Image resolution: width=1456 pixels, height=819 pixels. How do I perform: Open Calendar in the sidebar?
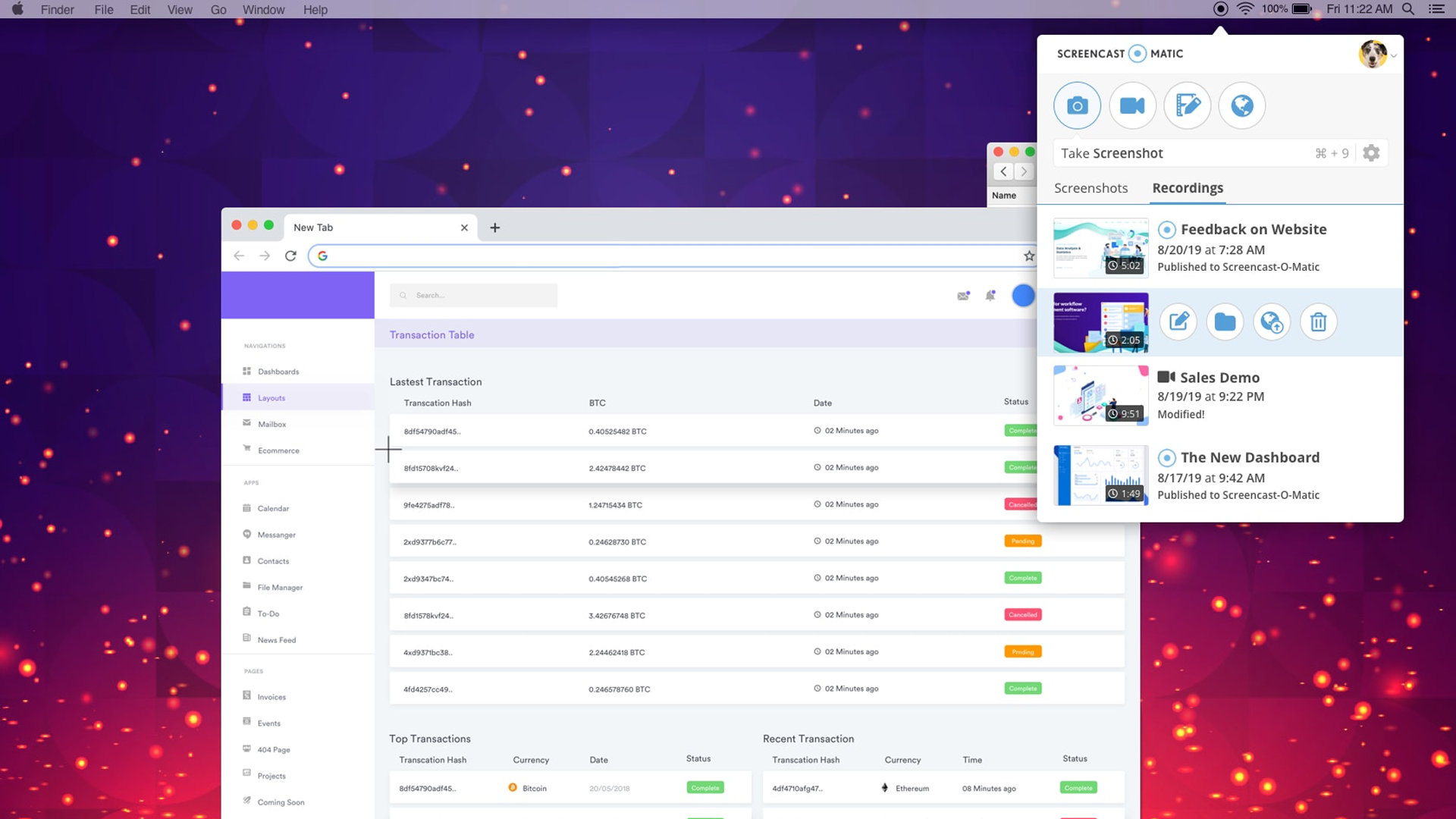(272, 508)
